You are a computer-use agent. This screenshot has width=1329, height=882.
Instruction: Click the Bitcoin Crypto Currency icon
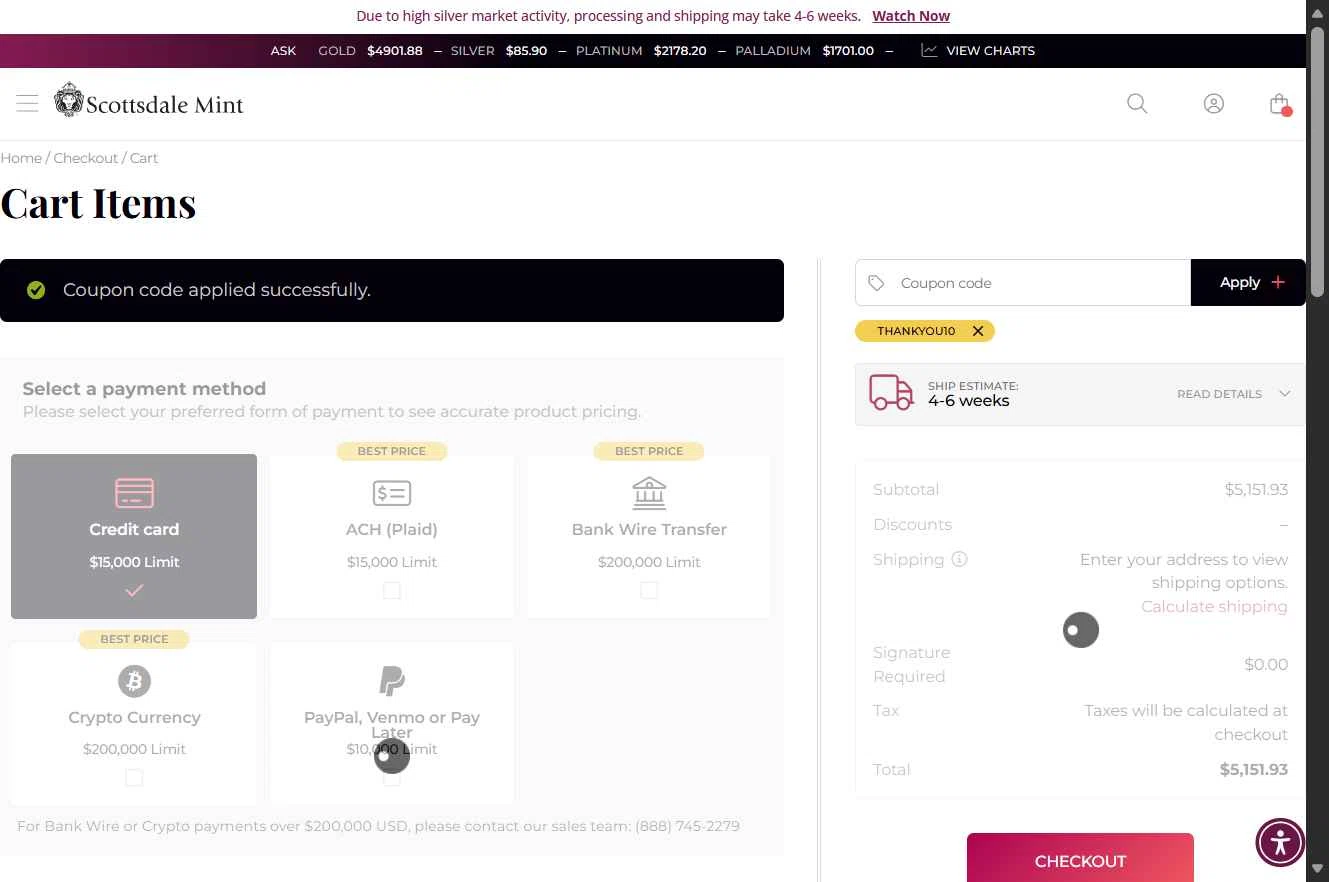coord(134,681)
